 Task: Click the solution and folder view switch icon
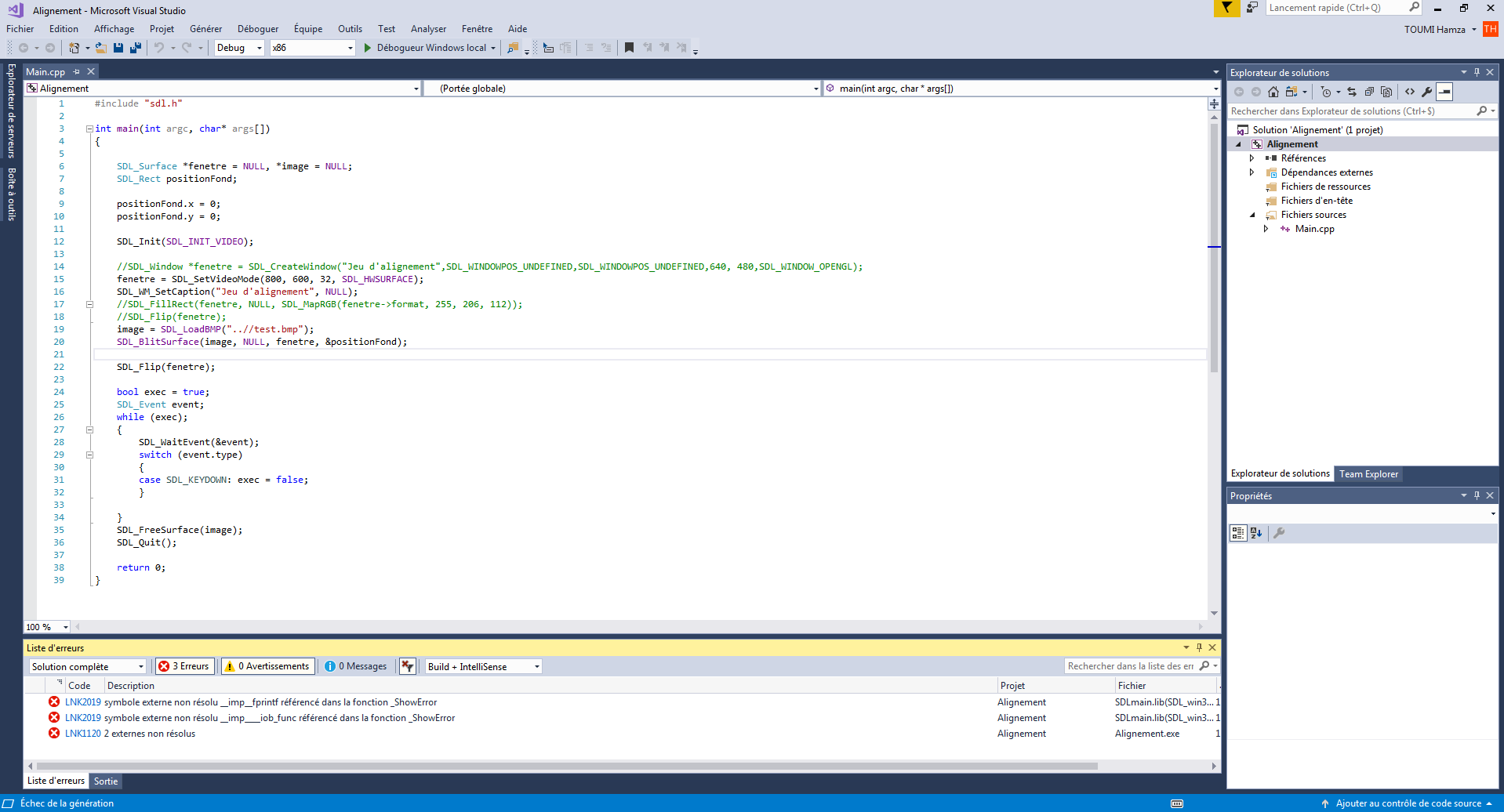[x=1291, y=92]
